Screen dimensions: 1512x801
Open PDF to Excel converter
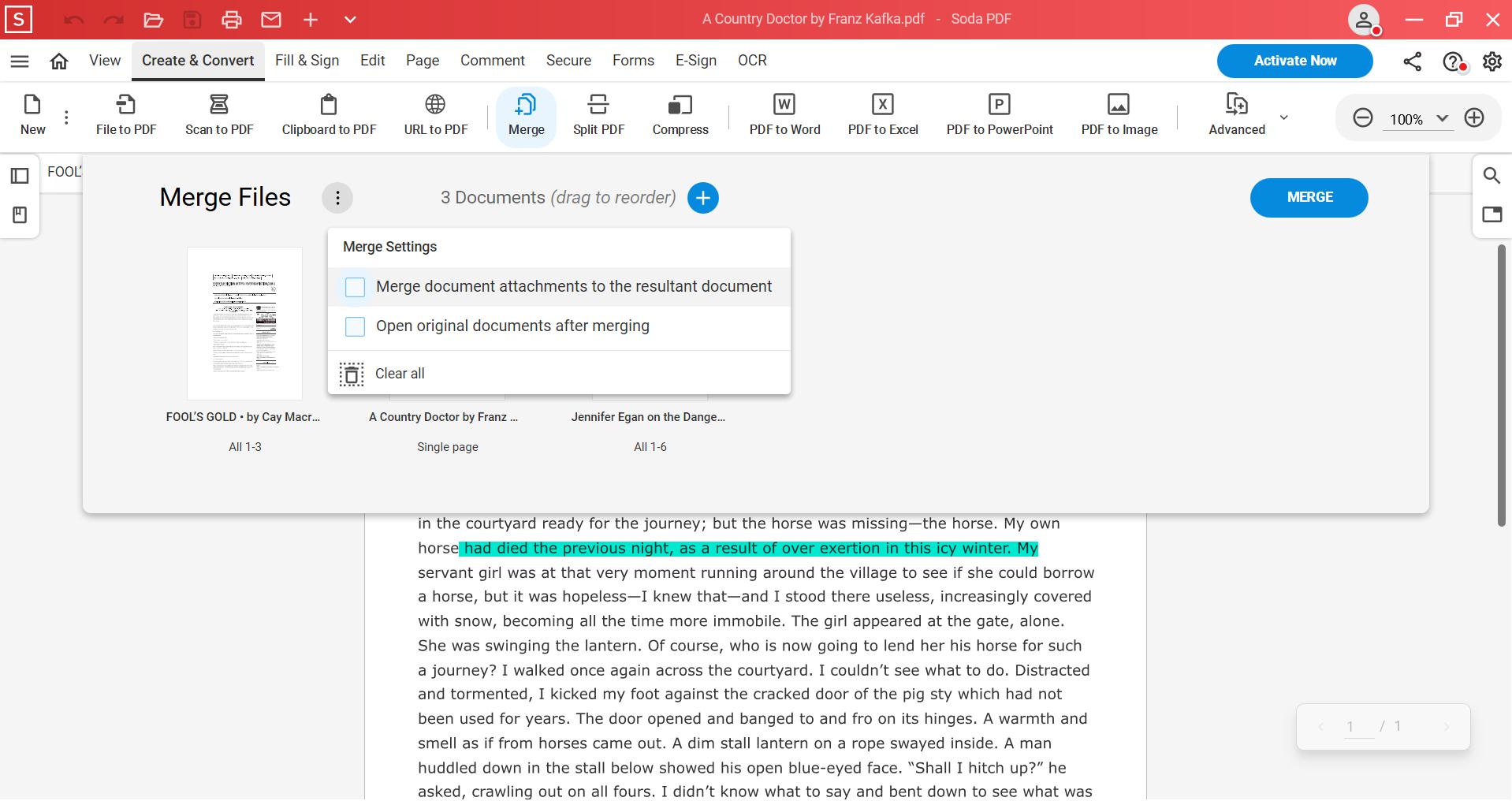pyautogui.click(x=882, y=115)
